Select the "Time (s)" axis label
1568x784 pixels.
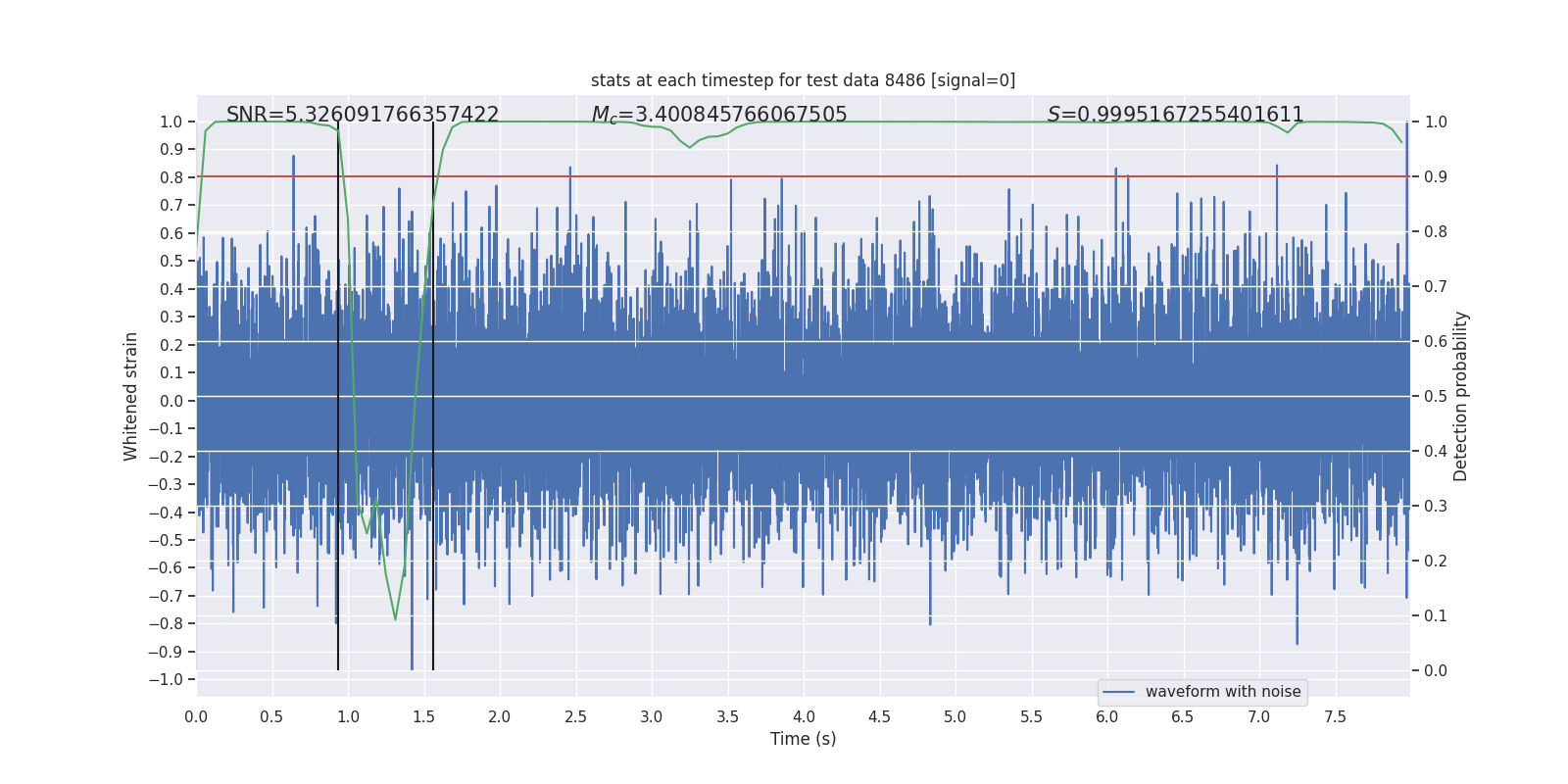804,739
